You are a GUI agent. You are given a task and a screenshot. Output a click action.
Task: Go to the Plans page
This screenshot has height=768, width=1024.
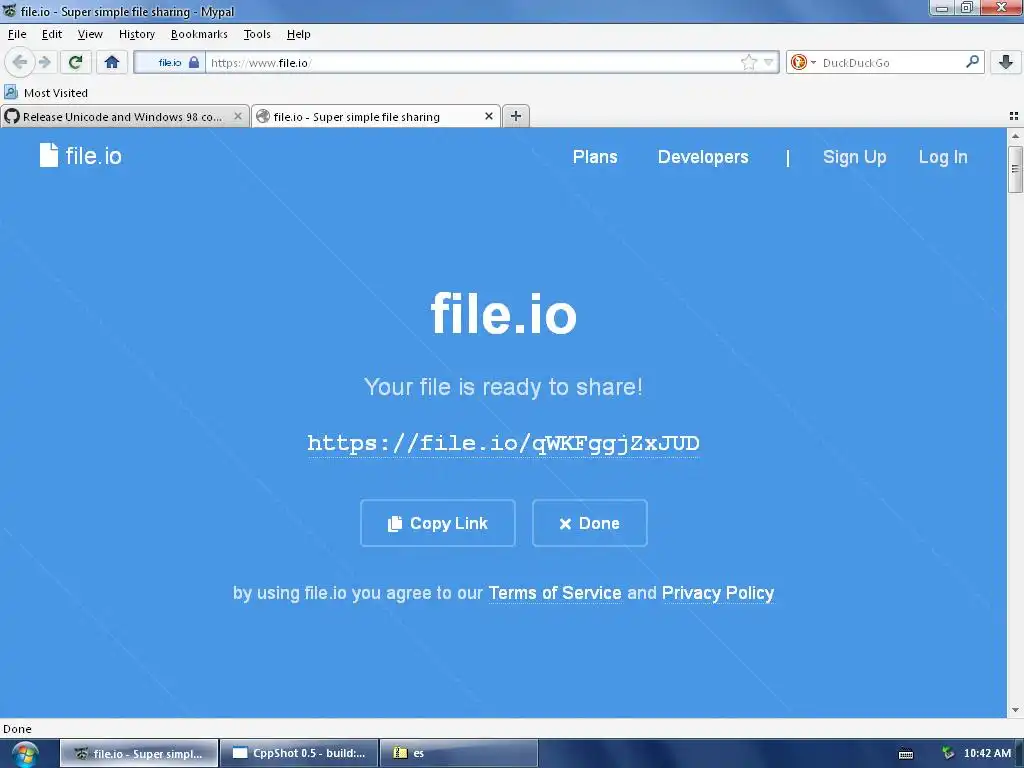click(x=595, y=157)
